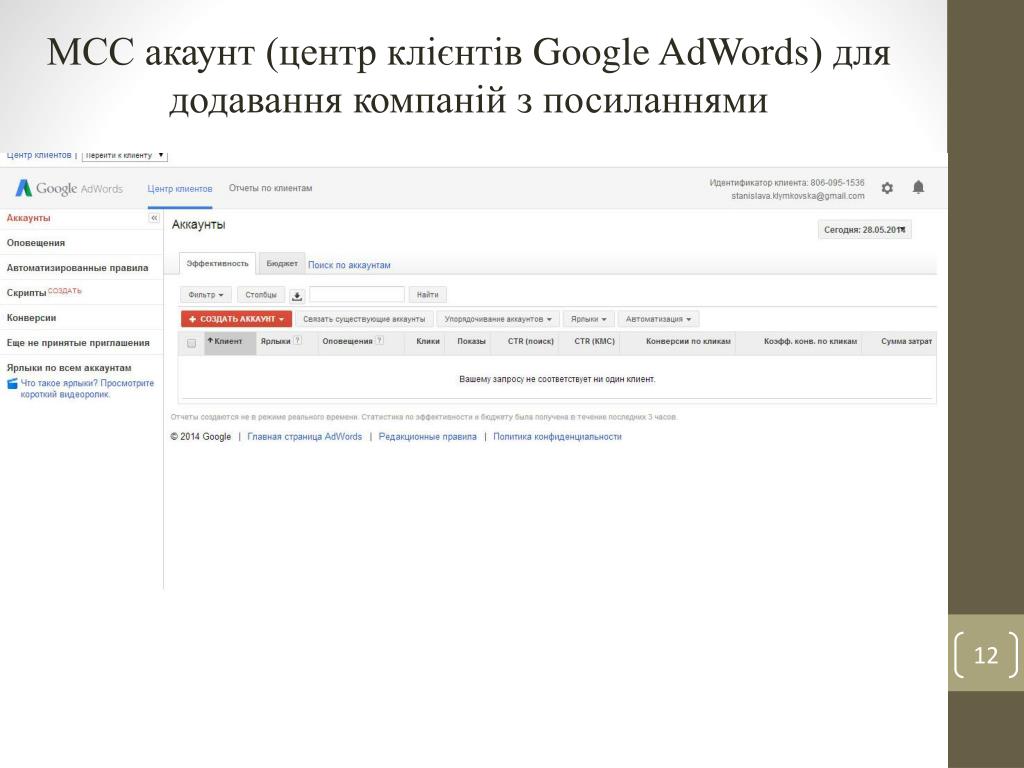Image resolution: width=1024 pixels, height=768 pixels.
Task: Click the Google AdWords logo
Action: pos(69,188)
